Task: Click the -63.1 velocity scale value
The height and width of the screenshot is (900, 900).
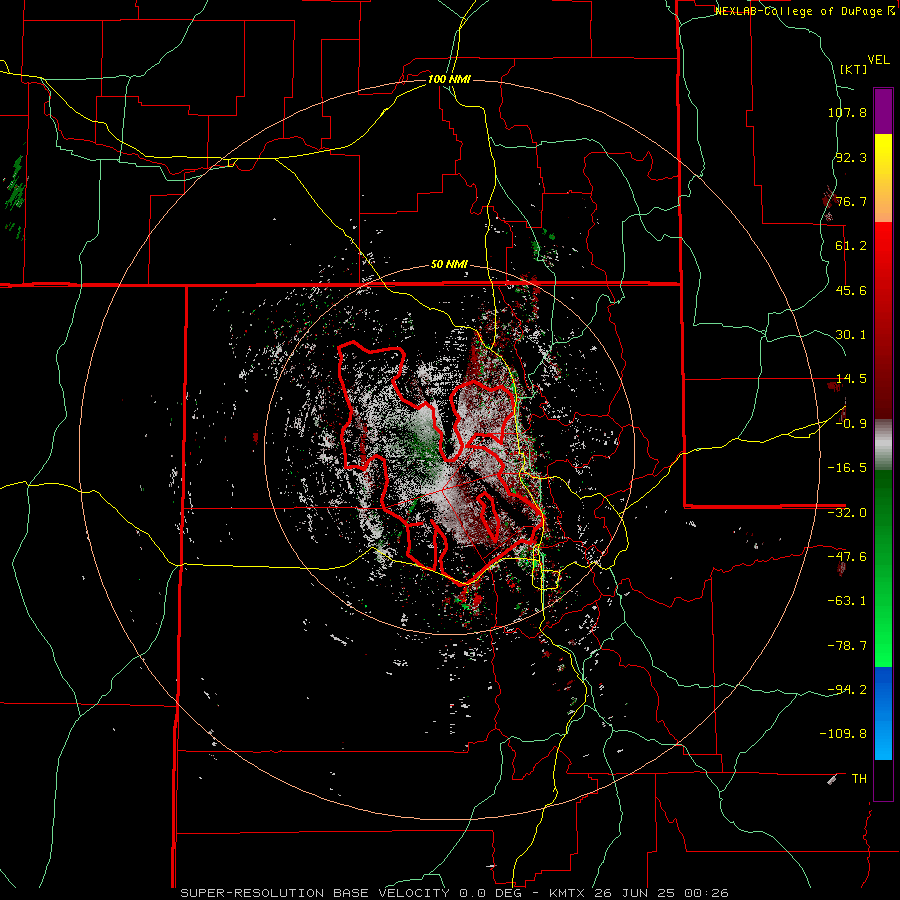Action: 847,601
